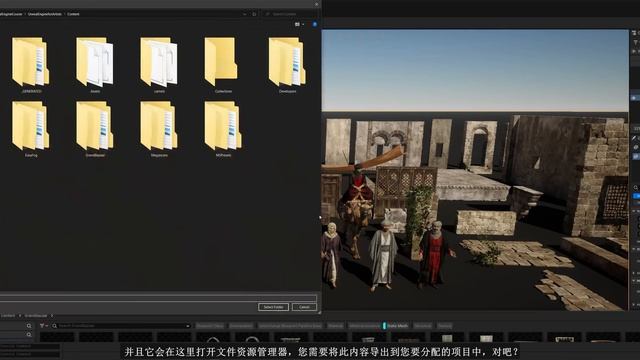Image resolution: width=640 pixels, height=360 pixels.
Task: Select the first folder in the top row
Action: click(31, 65)
